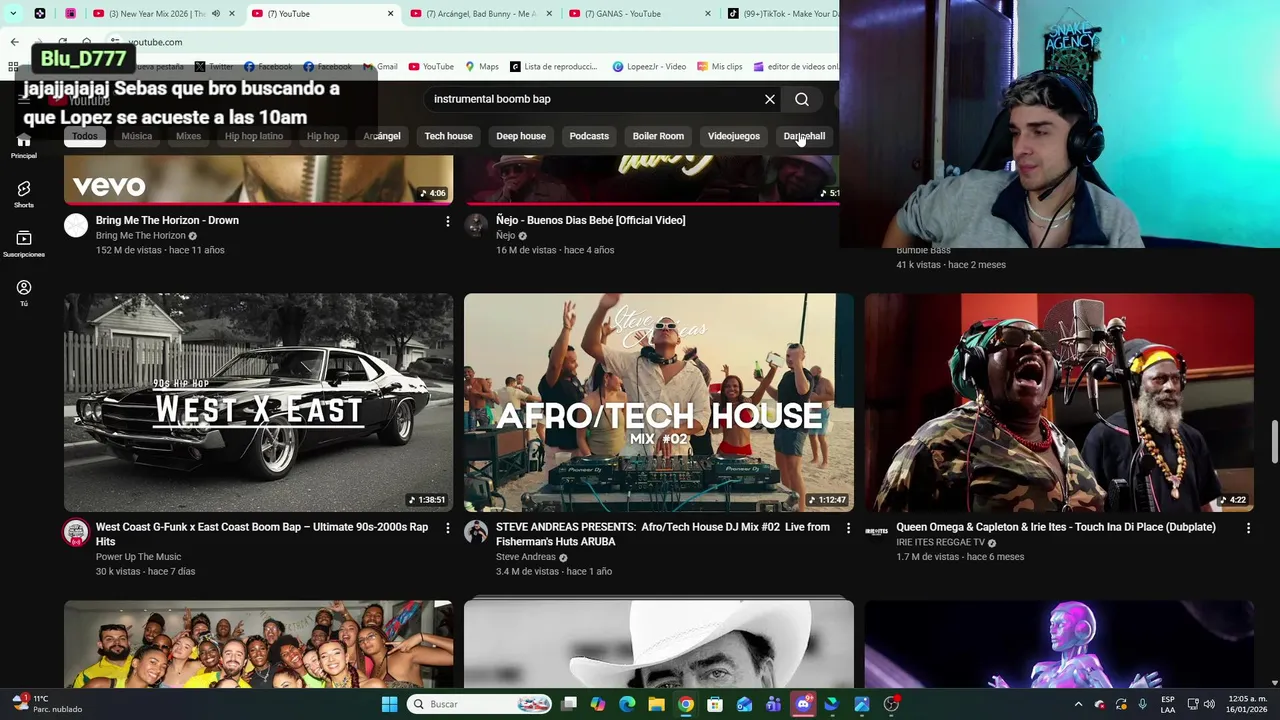
Task: Open Discord from the taskbar
Action: pyautogui.click(x=803, y=704)
